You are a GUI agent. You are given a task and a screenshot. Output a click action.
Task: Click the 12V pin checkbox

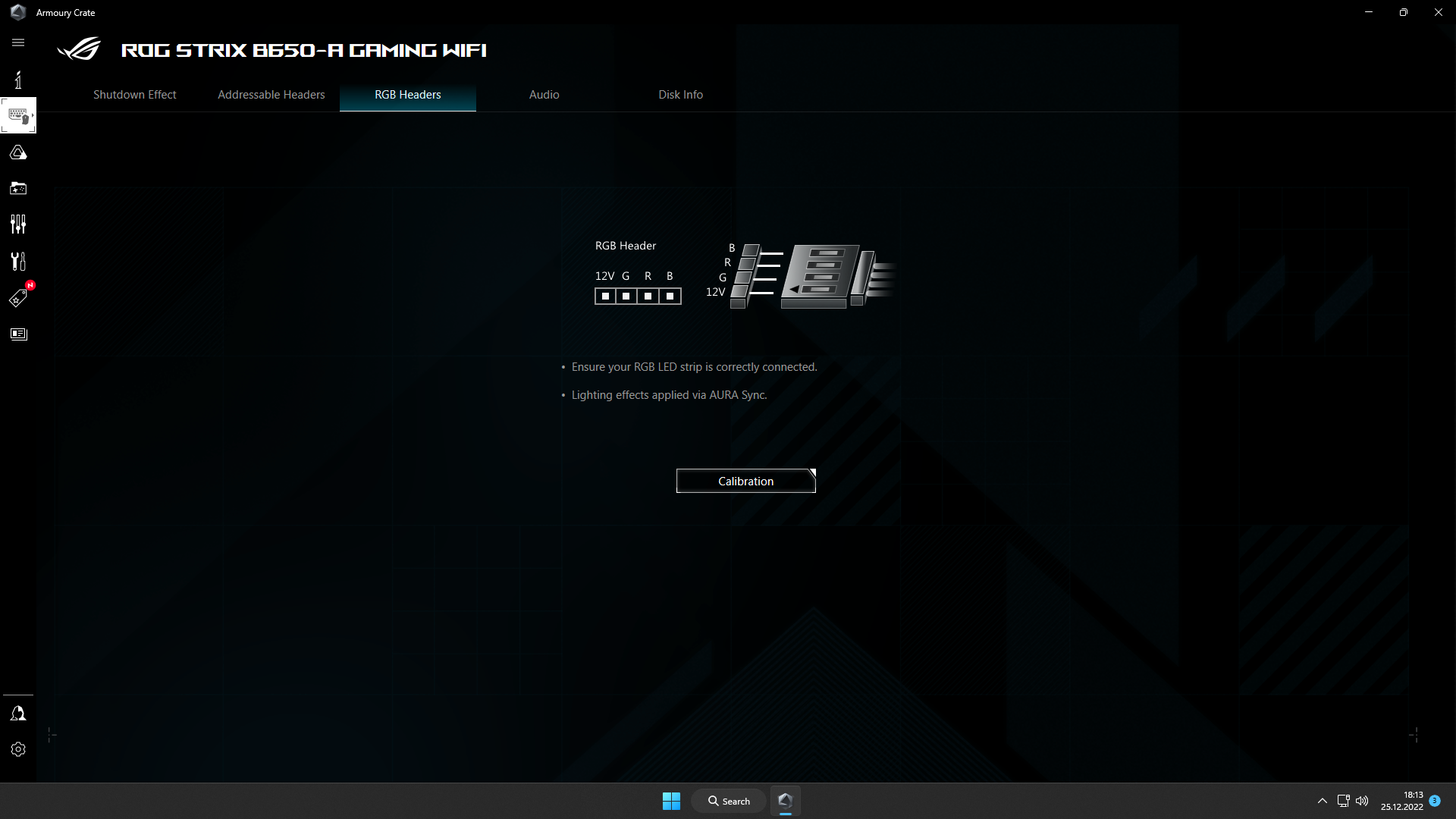pos(604,296)
